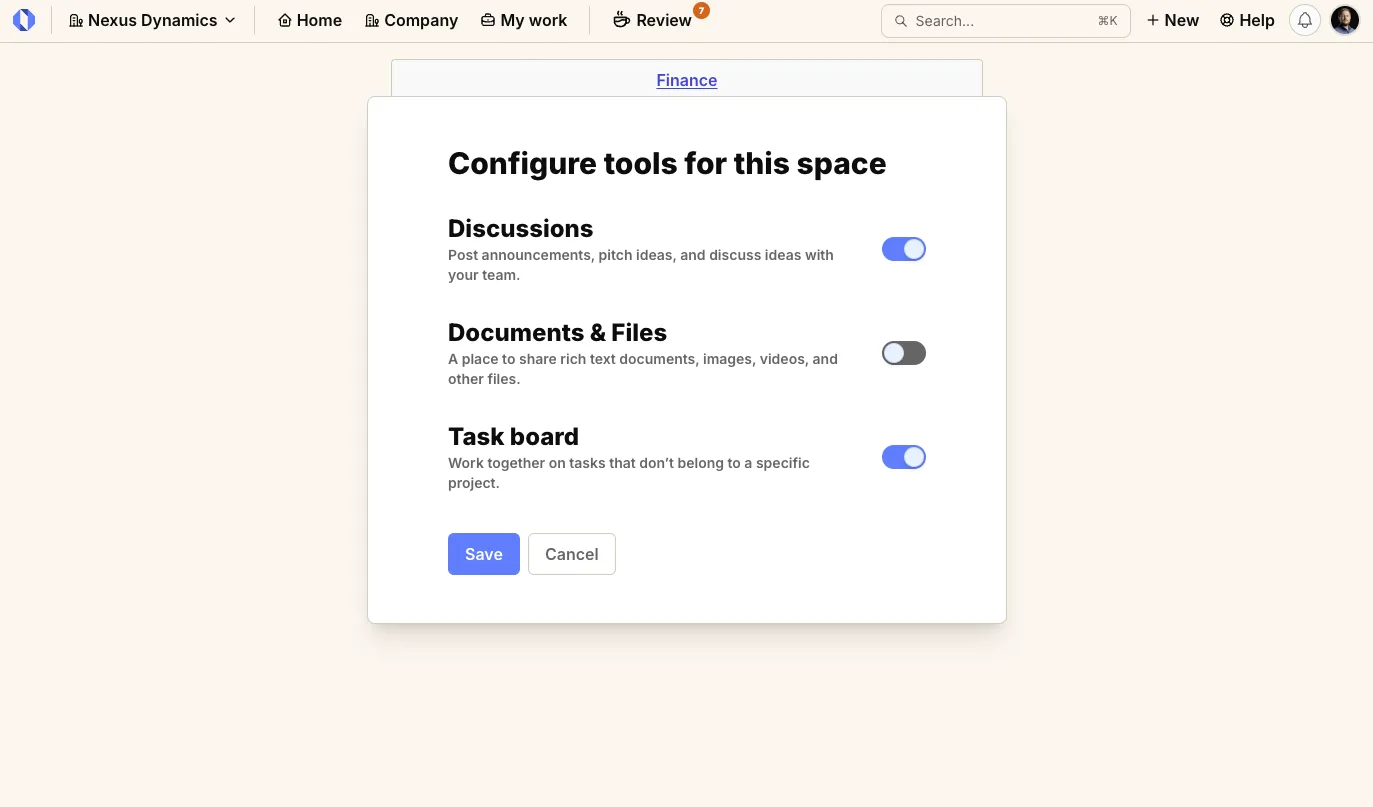Enable the Documents & Files toggle
The image size is (1373, 807).
point(903,352)
